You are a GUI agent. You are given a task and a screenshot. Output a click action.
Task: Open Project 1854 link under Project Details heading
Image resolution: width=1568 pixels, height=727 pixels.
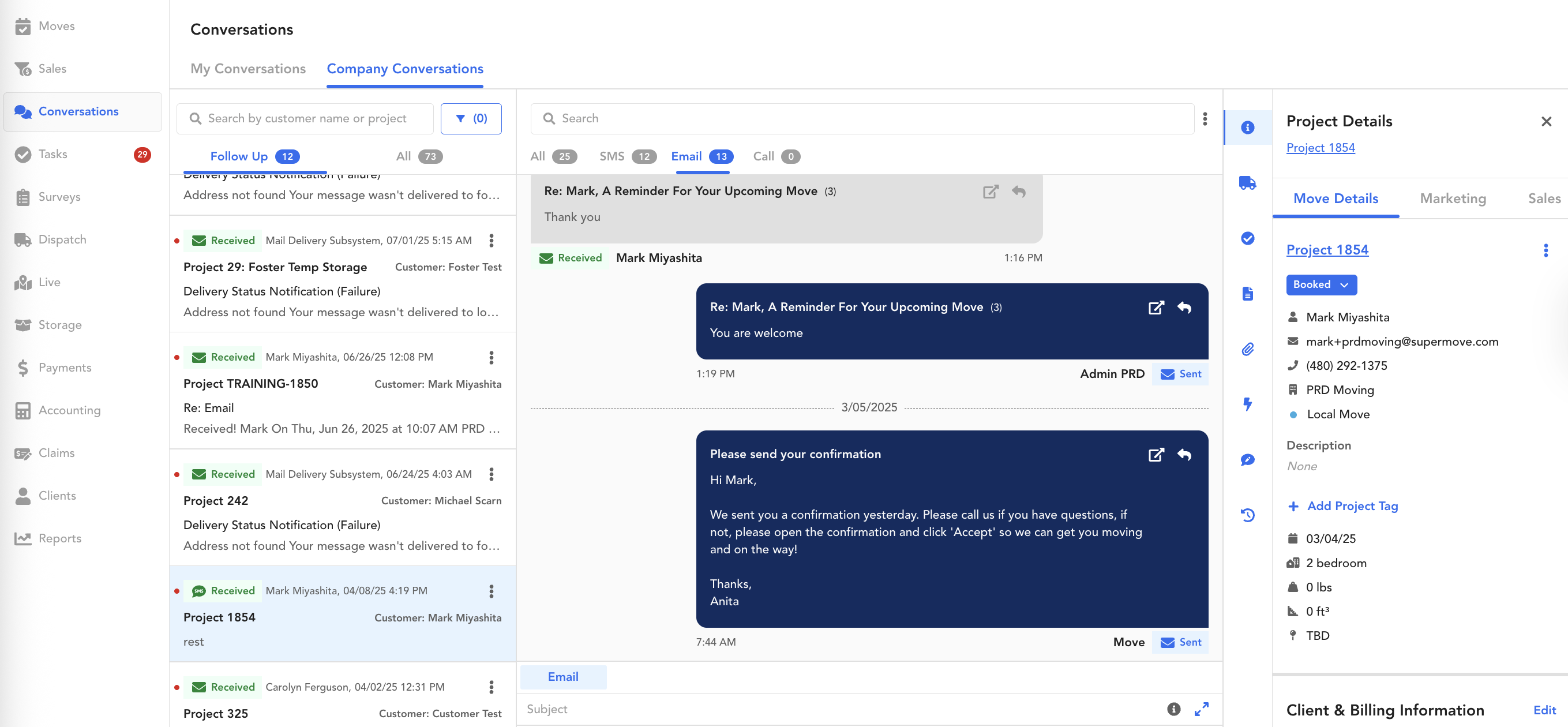(x=1321, y=148)
